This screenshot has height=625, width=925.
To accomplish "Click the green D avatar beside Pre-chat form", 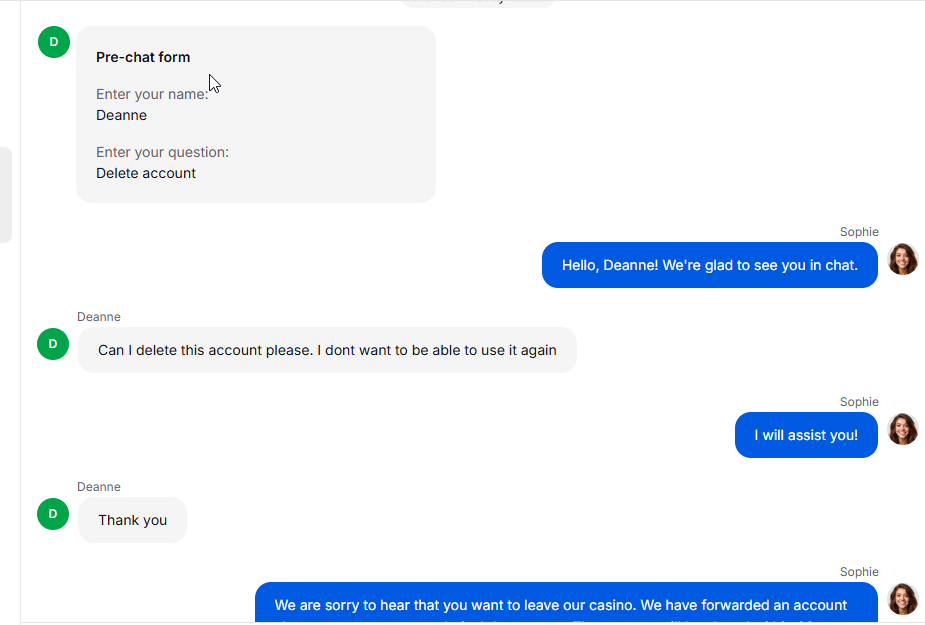I will point(54,42).
